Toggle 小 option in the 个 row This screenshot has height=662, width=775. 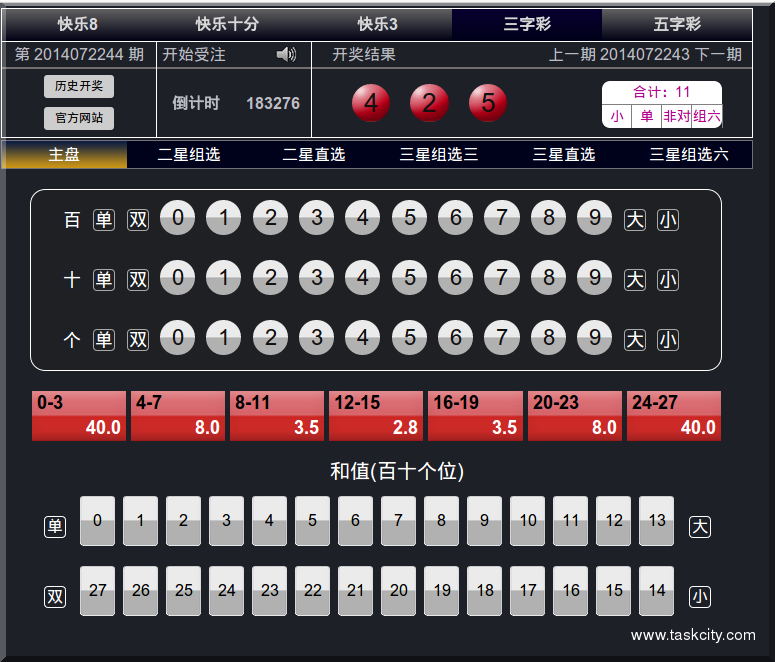tap(668, 340)
